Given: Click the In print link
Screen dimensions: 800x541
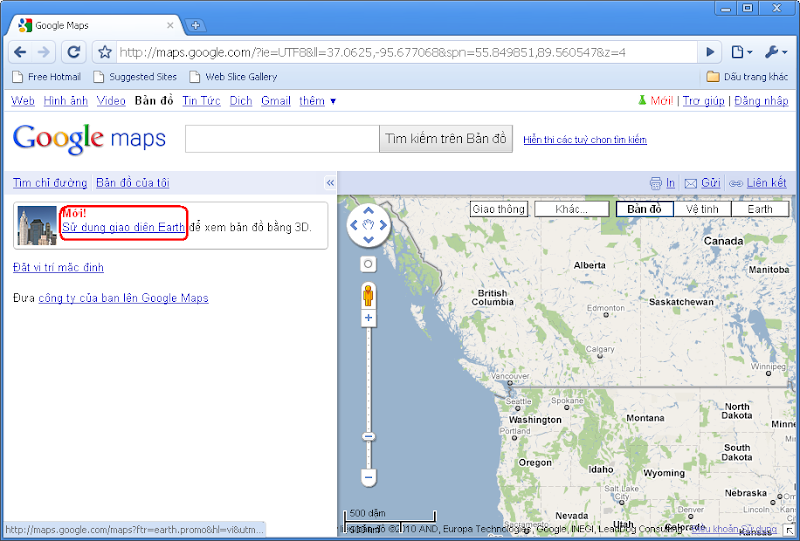Looking at the screenshot, I should pos(670,183).
